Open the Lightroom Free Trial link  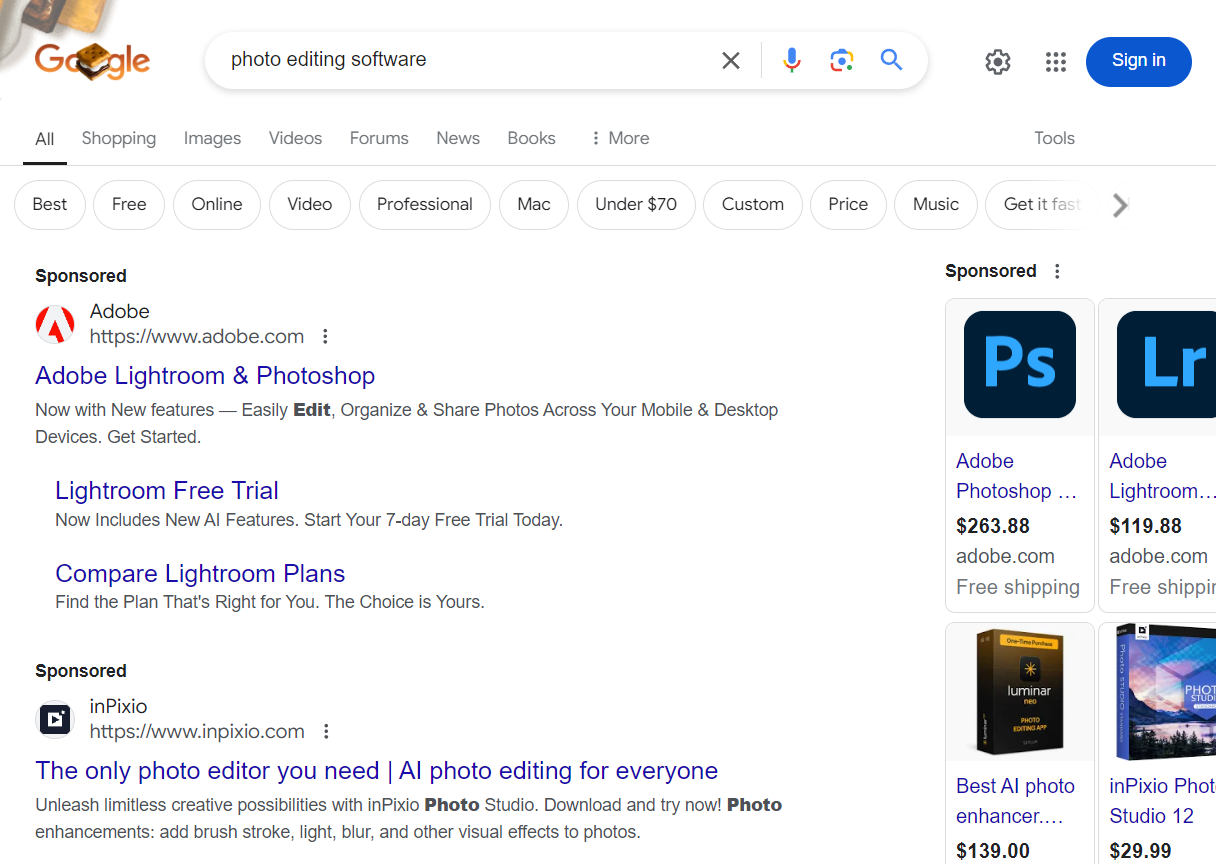tap(167, 491)
